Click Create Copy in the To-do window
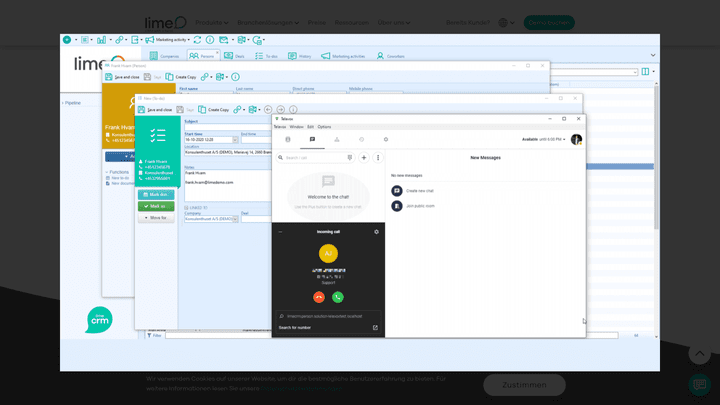The image size is (720, 405). 214,109
